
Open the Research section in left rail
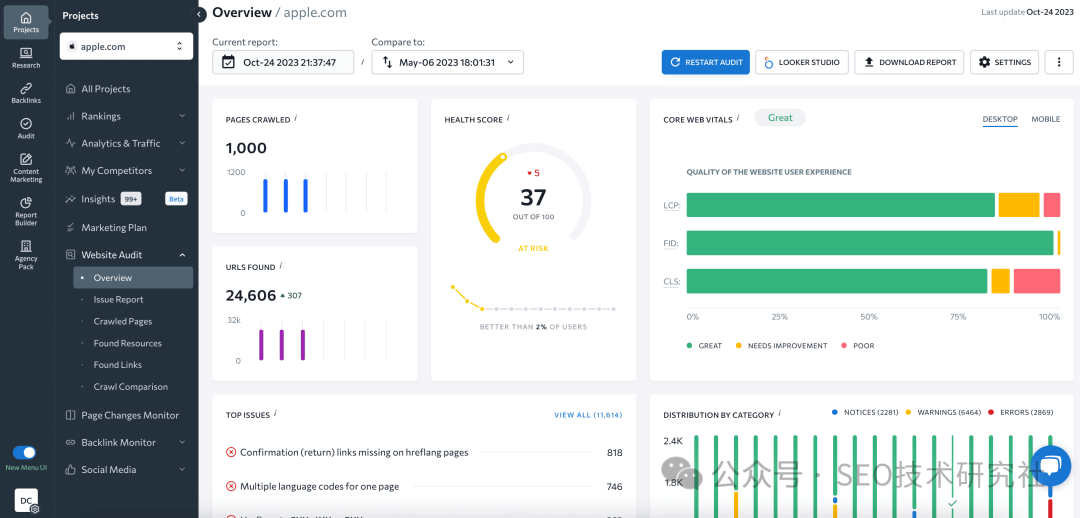click(26, 58)
